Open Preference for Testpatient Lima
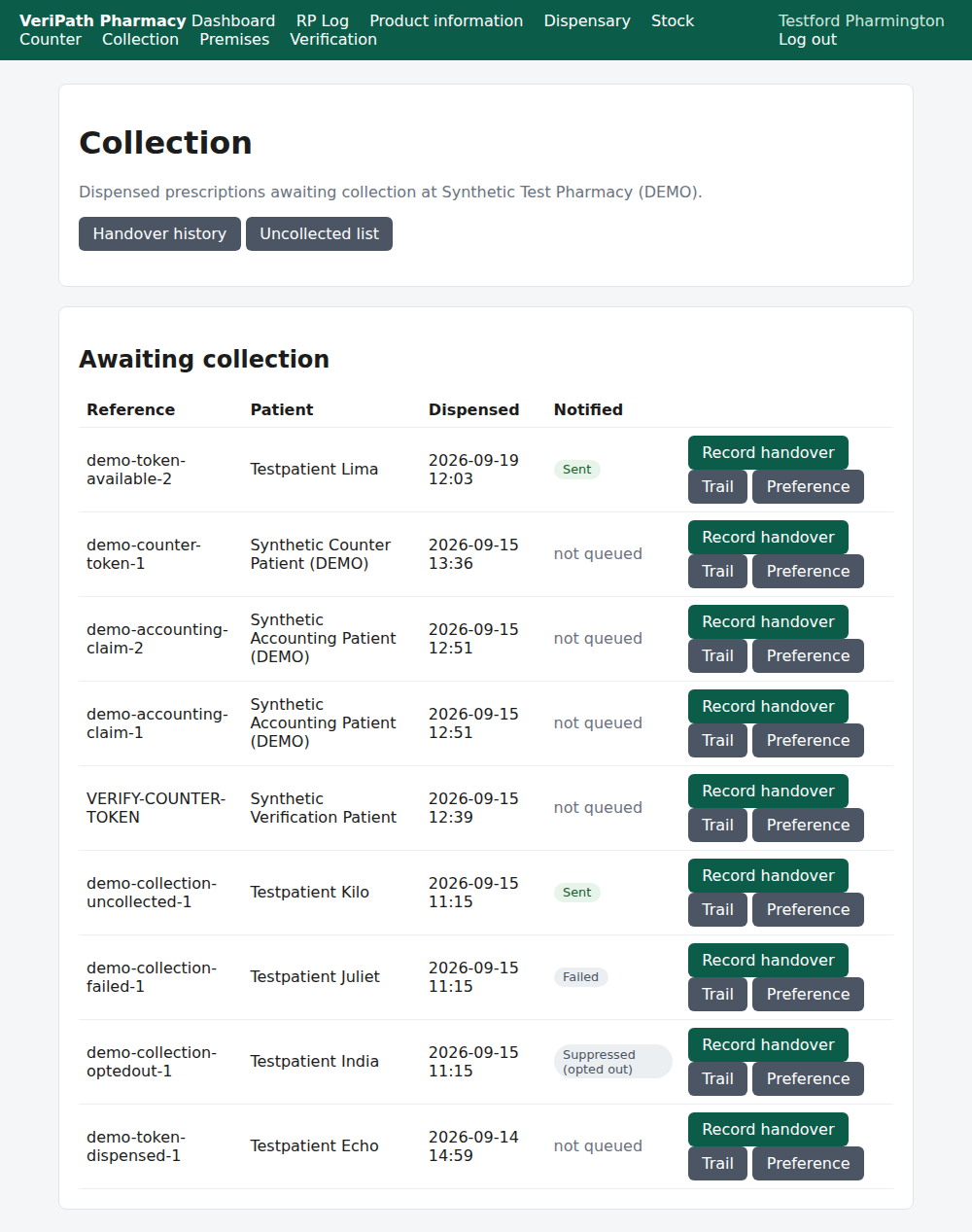 [x=808, y=486]
